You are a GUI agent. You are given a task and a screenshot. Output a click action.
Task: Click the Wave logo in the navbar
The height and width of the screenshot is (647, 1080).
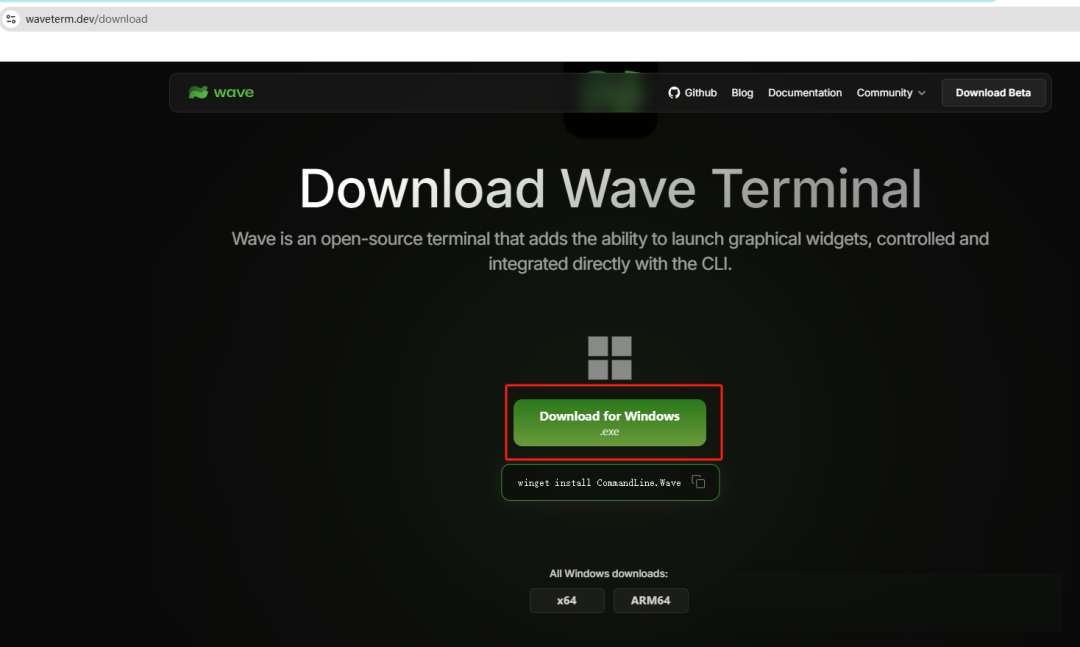221,92
